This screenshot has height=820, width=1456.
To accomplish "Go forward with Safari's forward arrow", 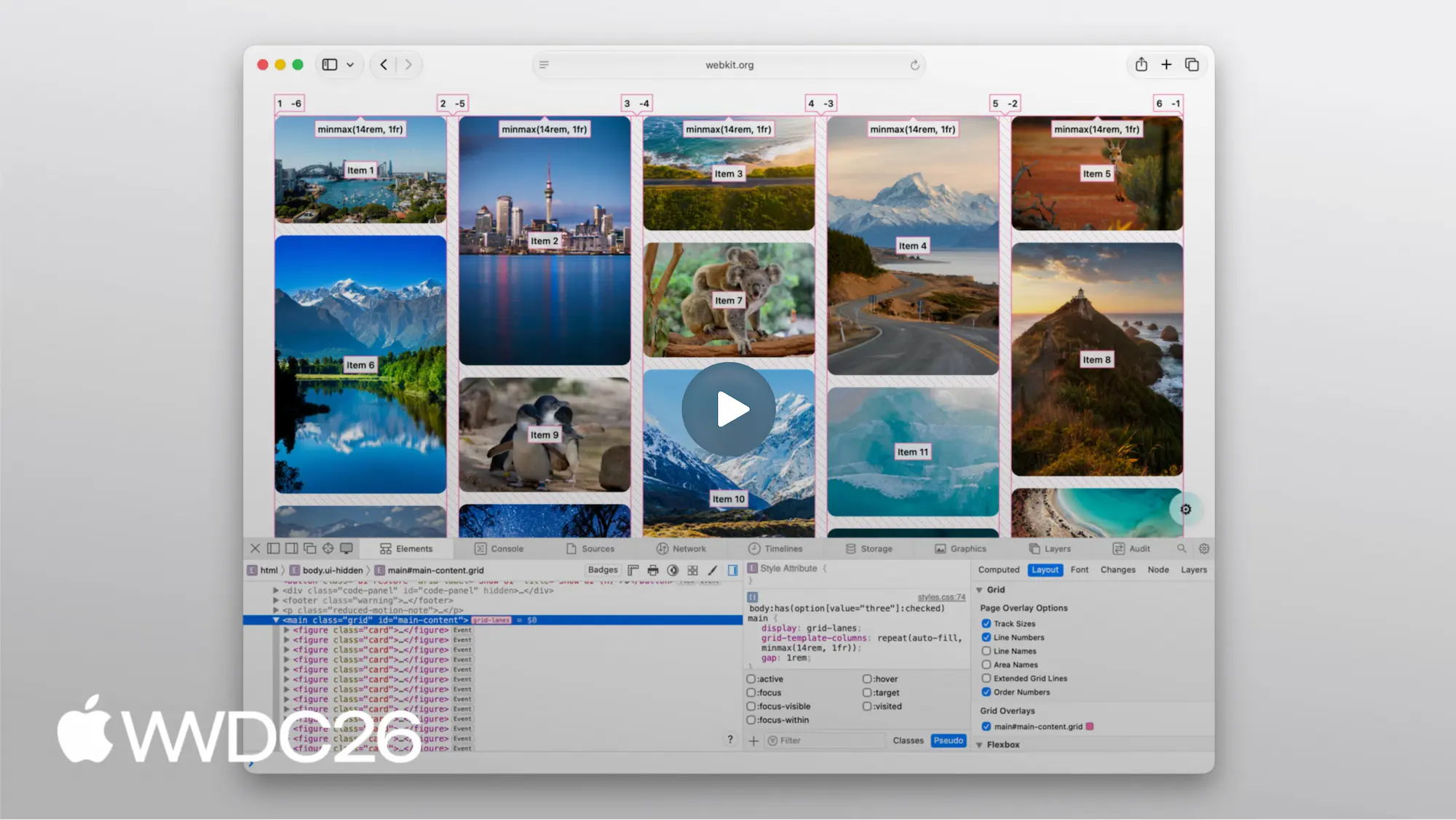I will (408, 65).
